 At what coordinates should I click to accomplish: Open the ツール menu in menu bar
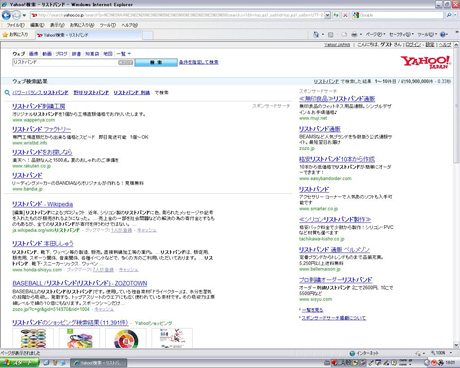pos(108,25)
